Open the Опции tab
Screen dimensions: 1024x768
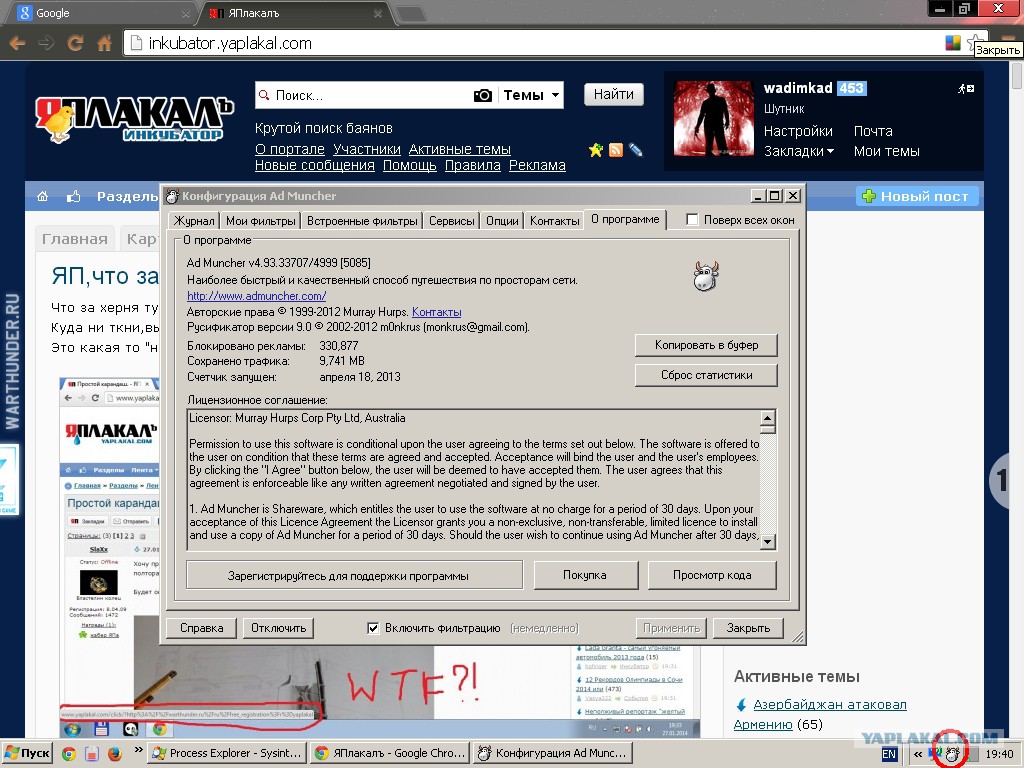[x=502, y=221]
